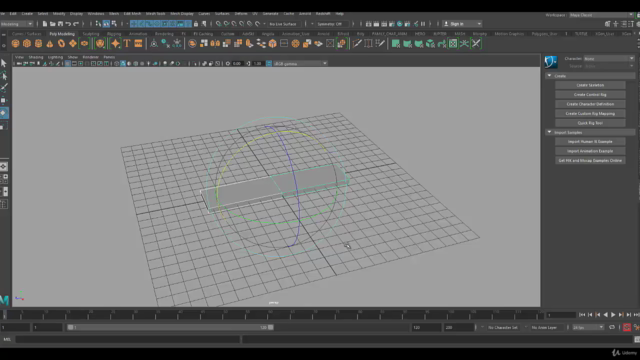Click the Multi-Cut tool shelf icon
The image size is (640, 360).
[357, 44]
